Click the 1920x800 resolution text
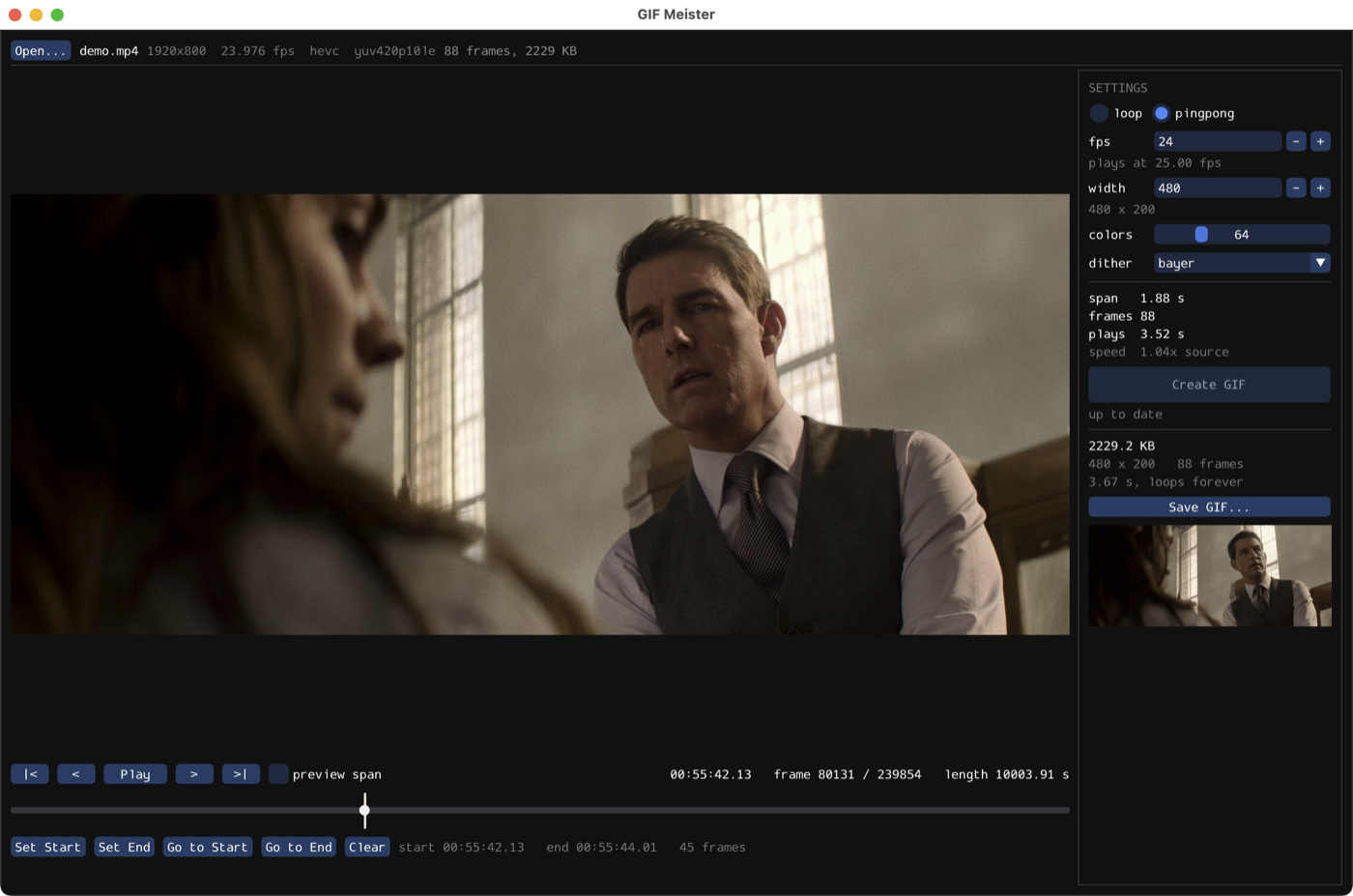1353x896 pixels. (x=177, y=50)
